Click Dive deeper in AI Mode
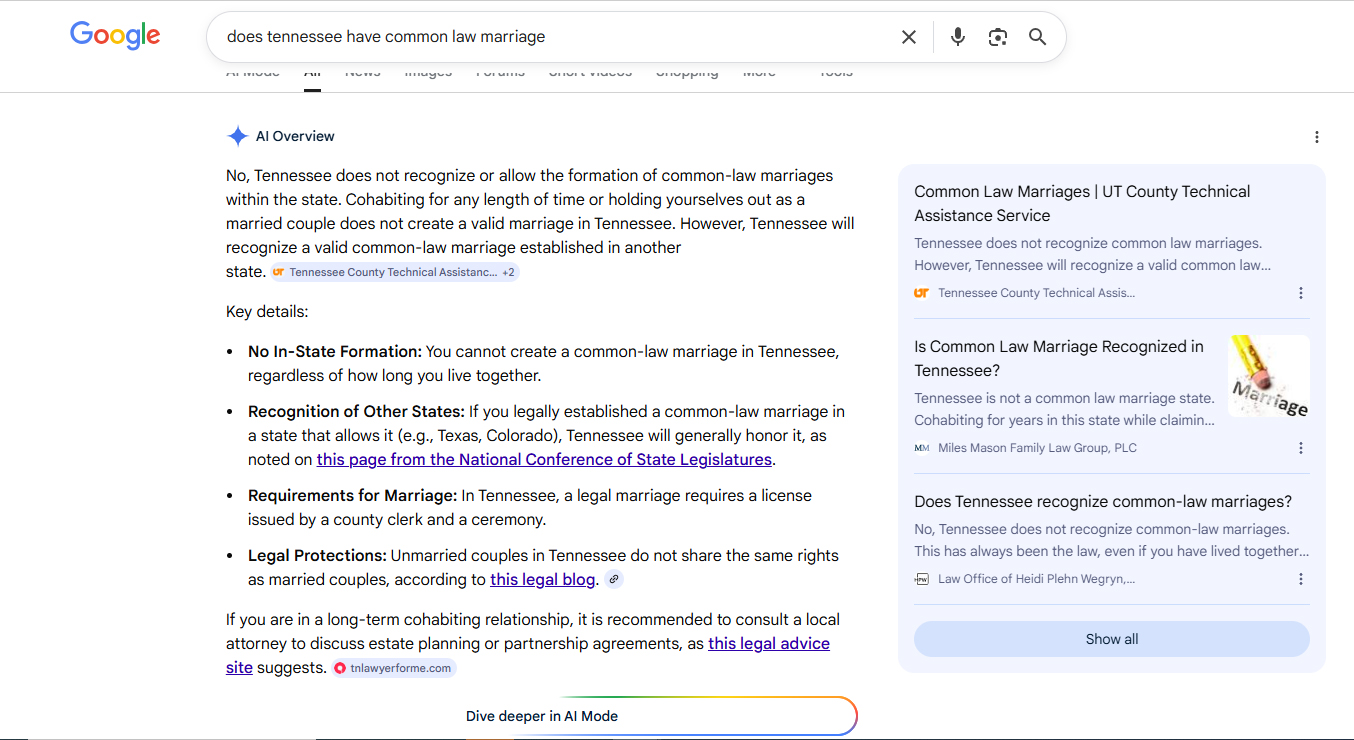Viewport: 1354px width, 740px height. pyautogui.click(x=542, y=716)
